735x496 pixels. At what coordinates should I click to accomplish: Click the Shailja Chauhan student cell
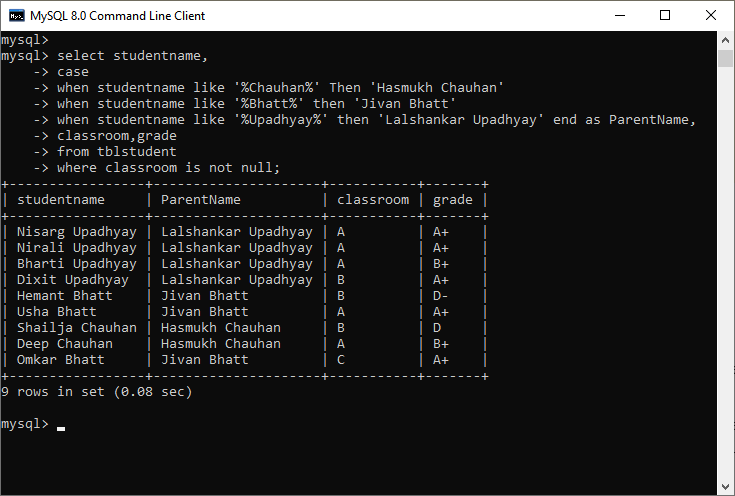(77, 328)
